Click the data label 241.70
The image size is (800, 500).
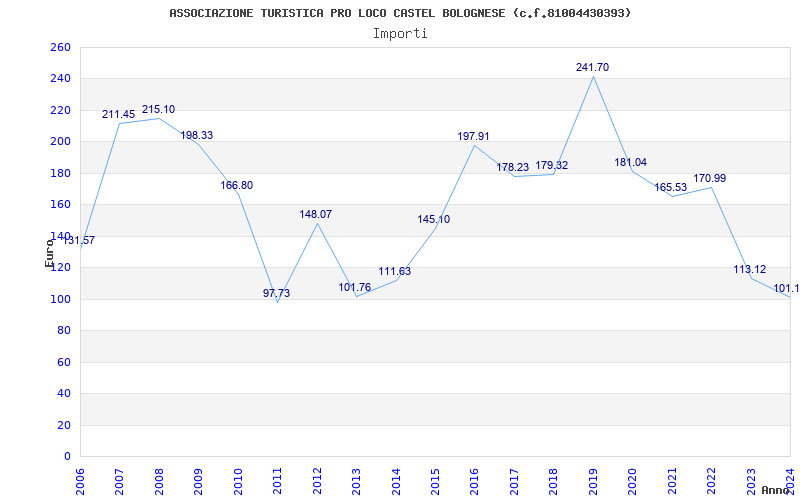(x=592, y=67)
